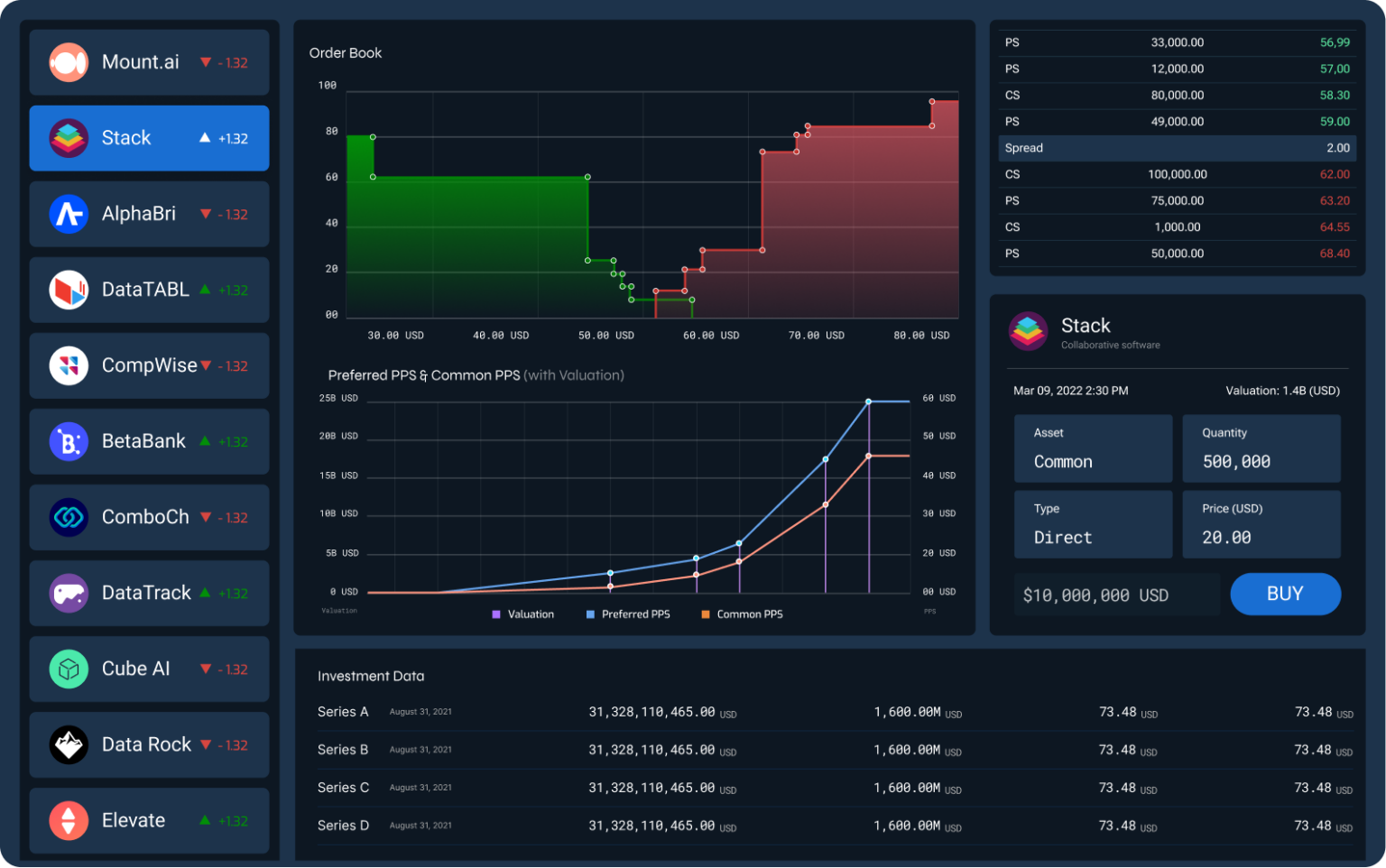Select the AlphaBri company icon
The image size is (1386, 868).
click(x=69, y=213)
